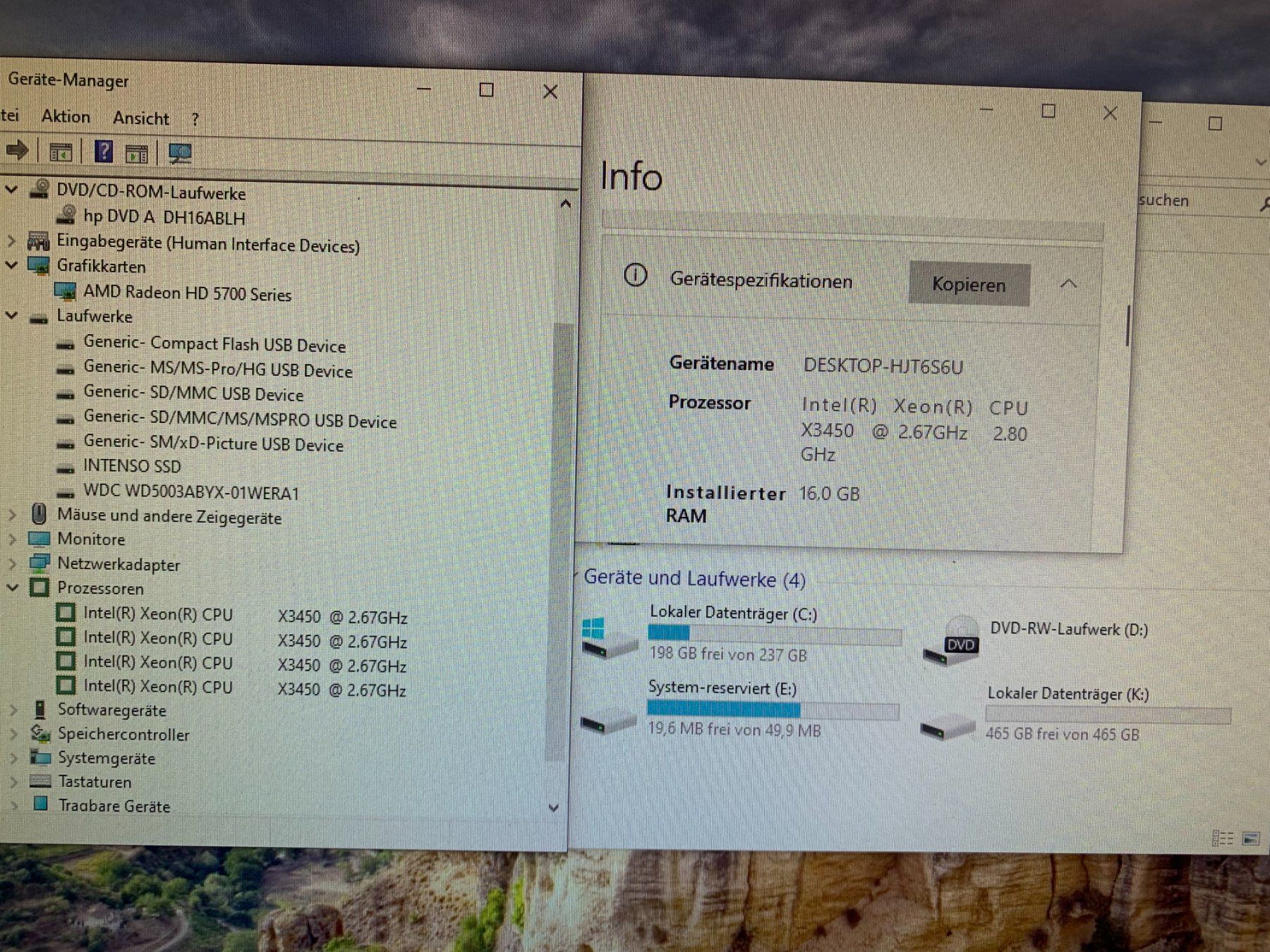Click the Kopieren button in Info
This screenshot has height=952, width=1270.
tap(969, 284)
